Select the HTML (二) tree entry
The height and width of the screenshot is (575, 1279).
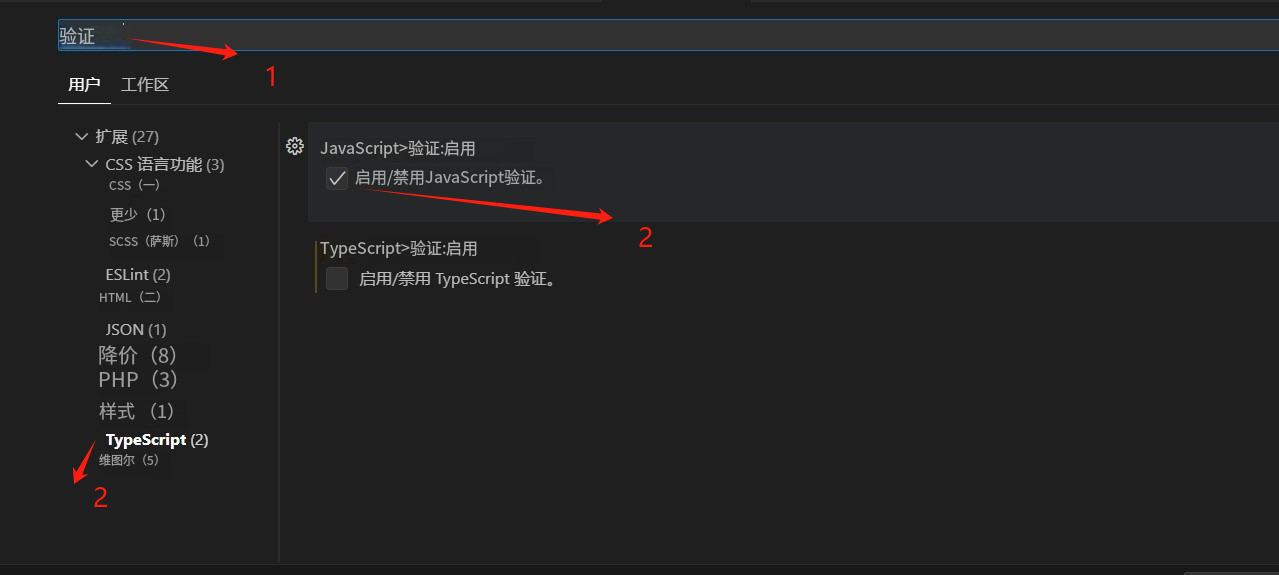tap(130, 298)
